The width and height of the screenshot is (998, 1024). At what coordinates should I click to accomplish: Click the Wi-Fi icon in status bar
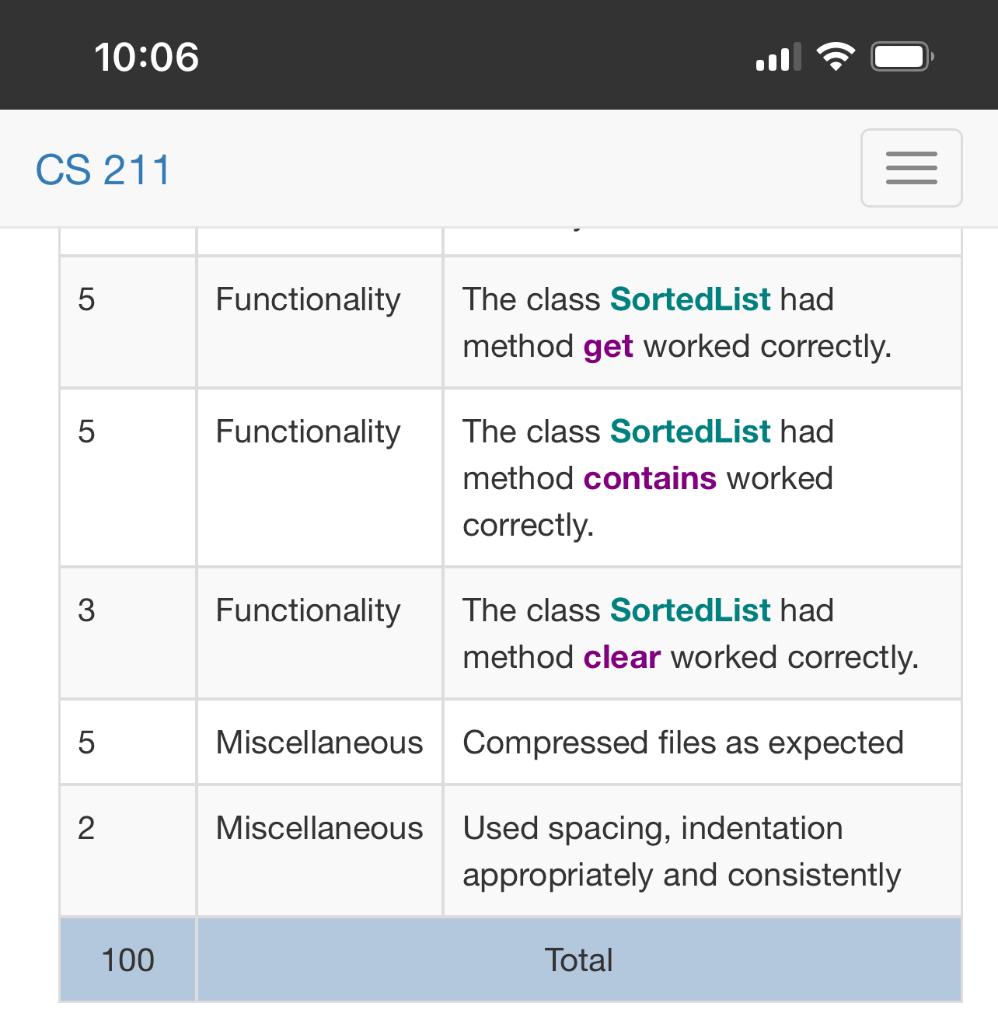pos(835,57)
